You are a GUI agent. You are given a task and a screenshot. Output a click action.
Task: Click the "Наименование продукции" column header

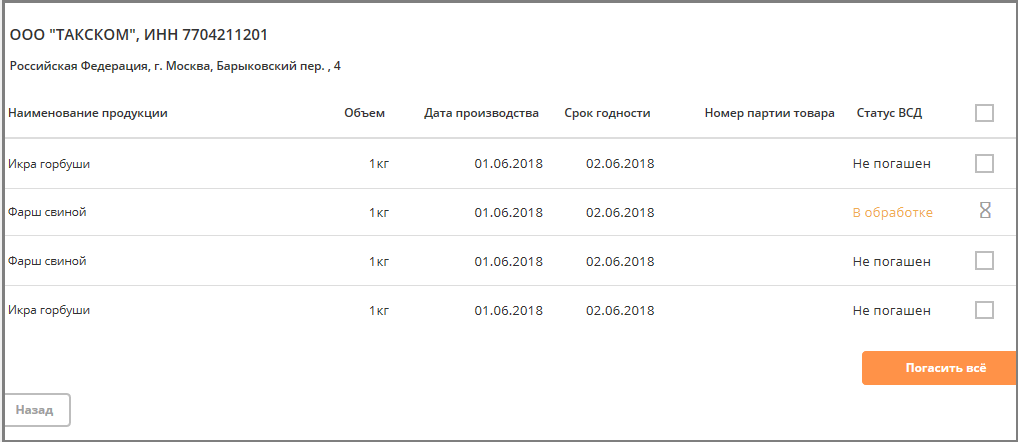tap(88, 114)
